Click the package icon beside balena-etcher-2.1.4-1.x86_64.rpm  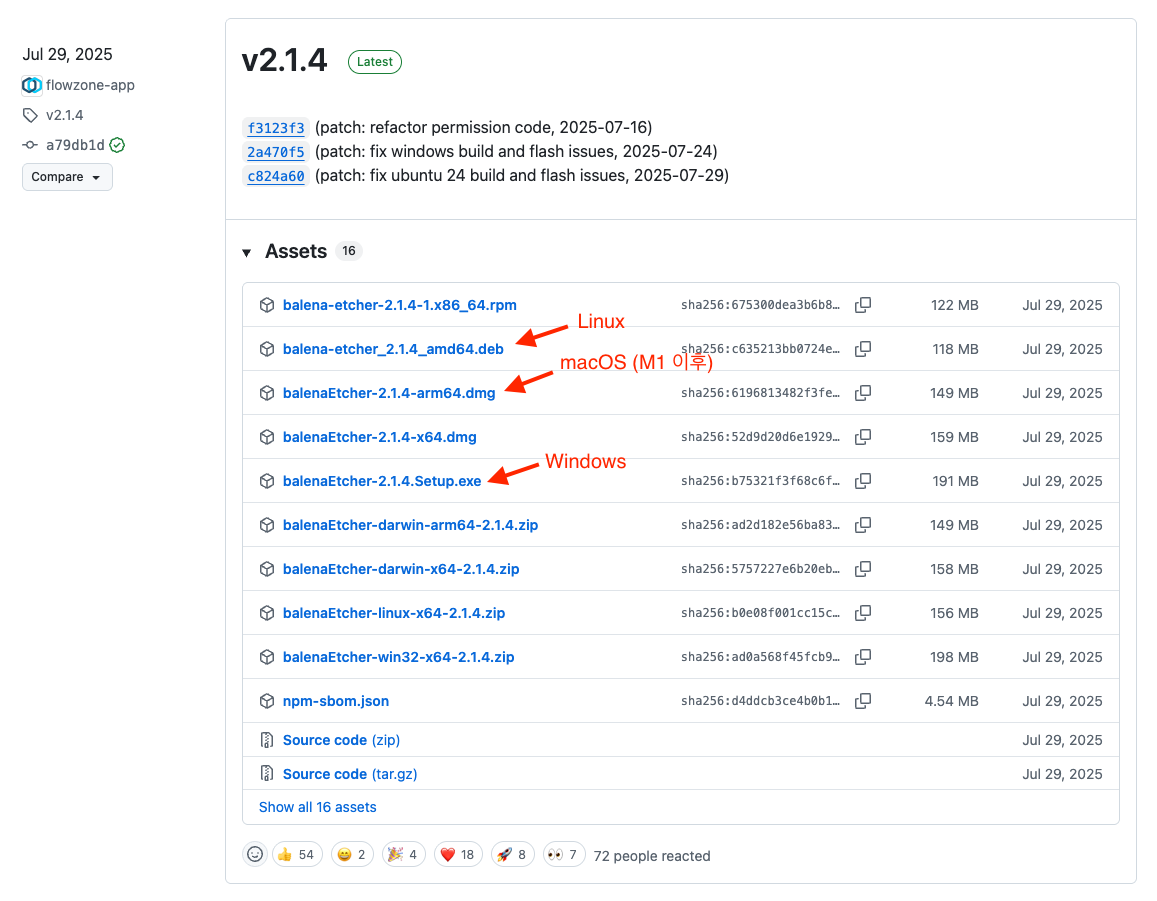point(267,305)
